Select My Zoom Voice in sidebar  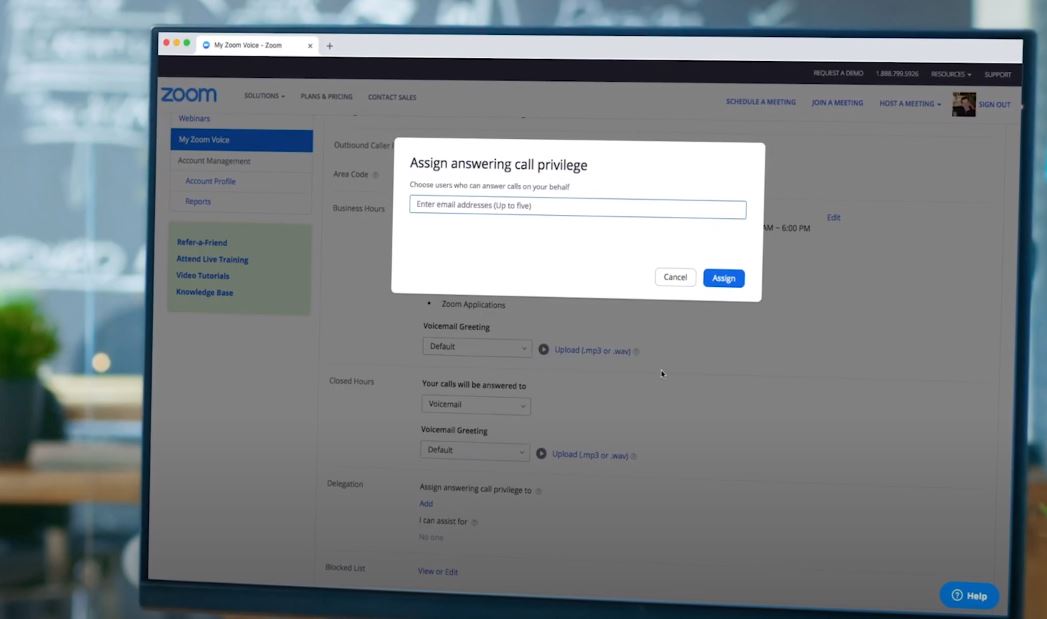(x=242, y=140)
